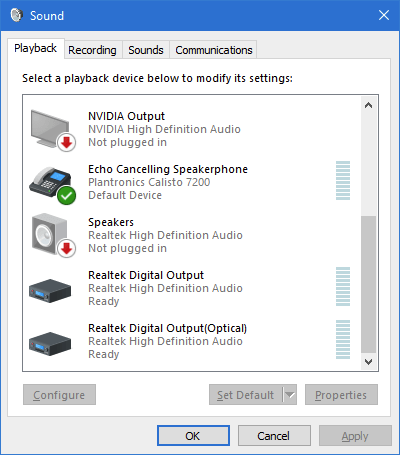Click the Sound speaker icon in title bar
Image resolution: width=400 pixels, height=455 pixels.
click(16, 15)
